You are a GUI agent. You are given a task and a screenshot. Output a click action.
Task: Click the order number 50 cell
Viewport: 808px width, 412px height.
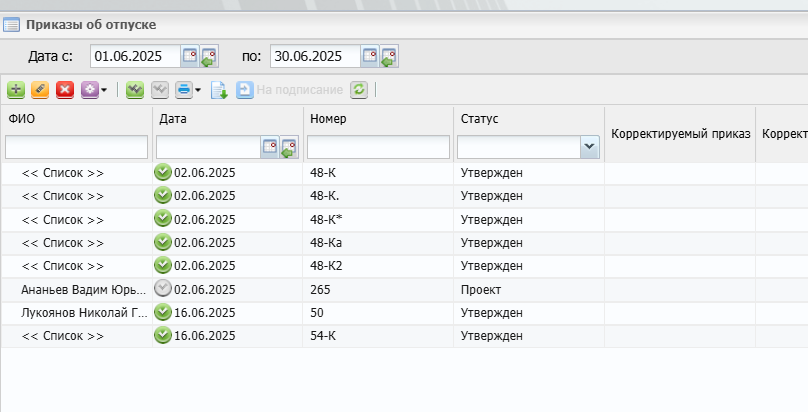pos(378,313)
